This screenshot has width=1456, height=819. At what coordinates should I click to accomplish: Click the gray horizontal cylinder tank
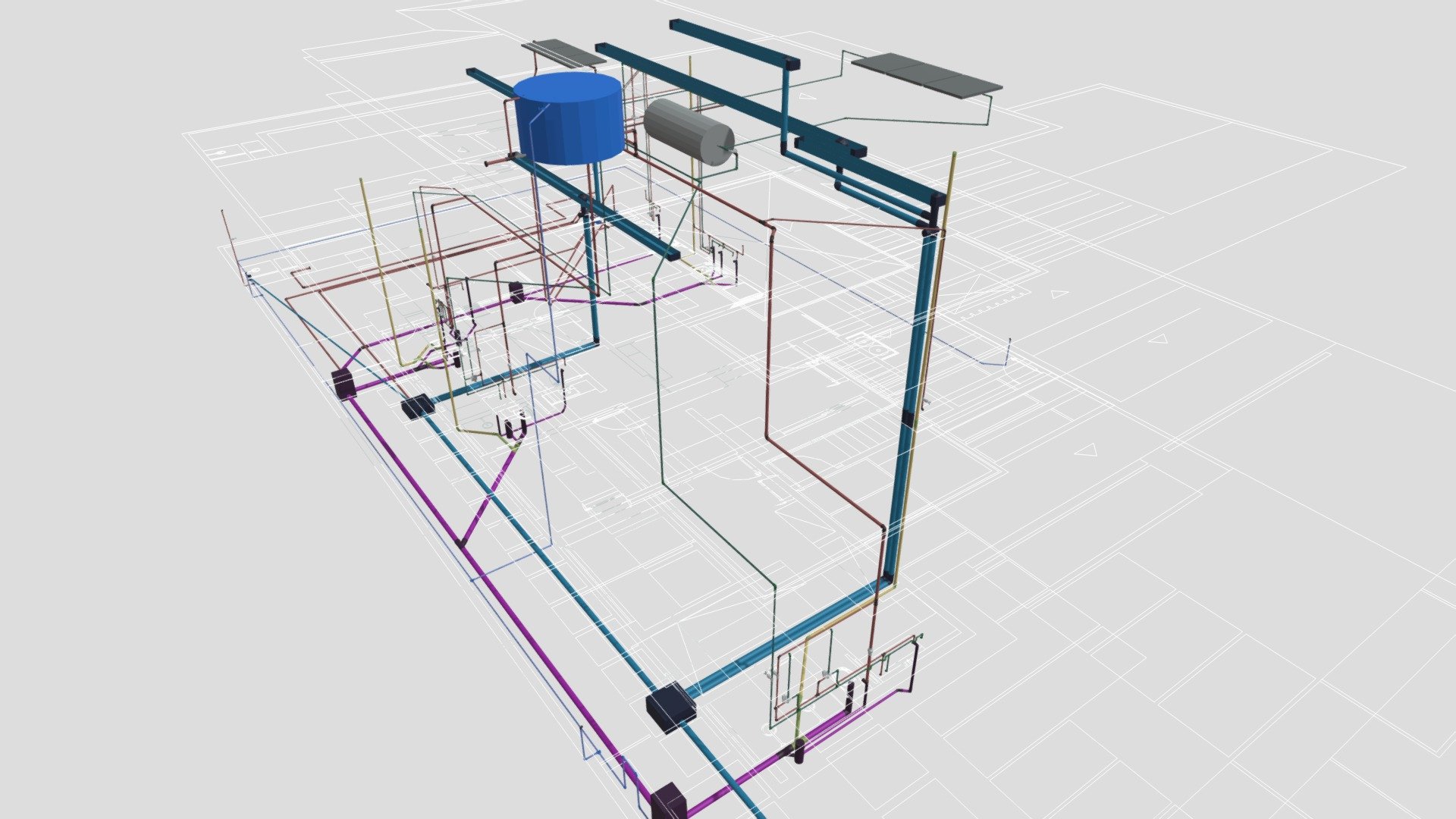tap(689, 132)
